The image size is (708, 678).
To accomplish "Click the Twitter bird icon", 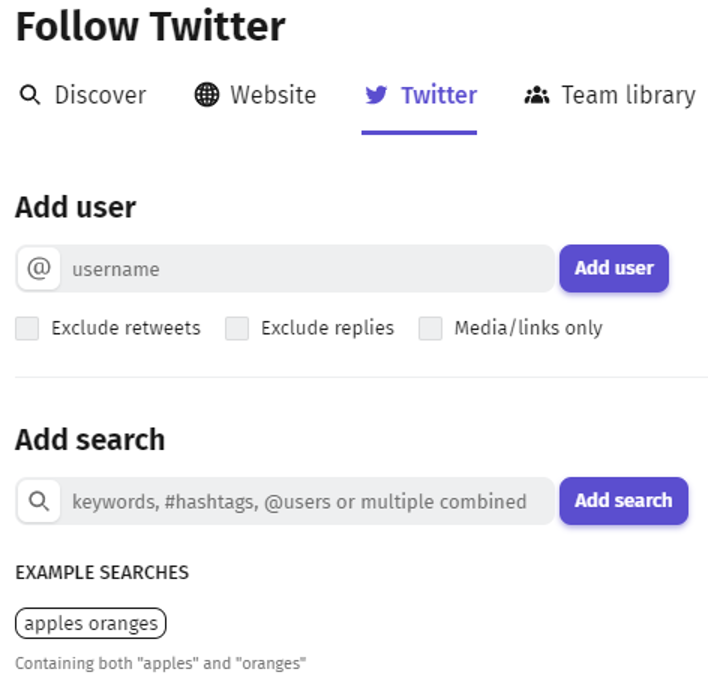I will (376, 95).
